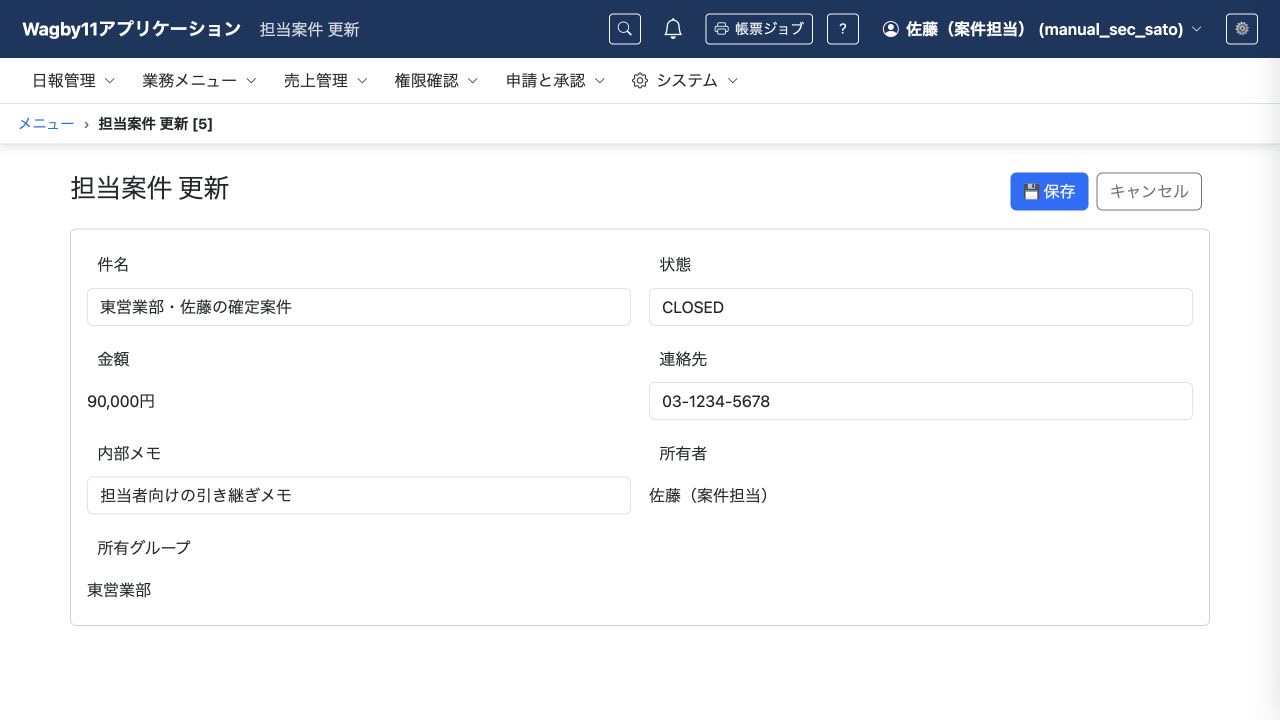
Task: Expand the 売上管理 menu
Action: 326,81
